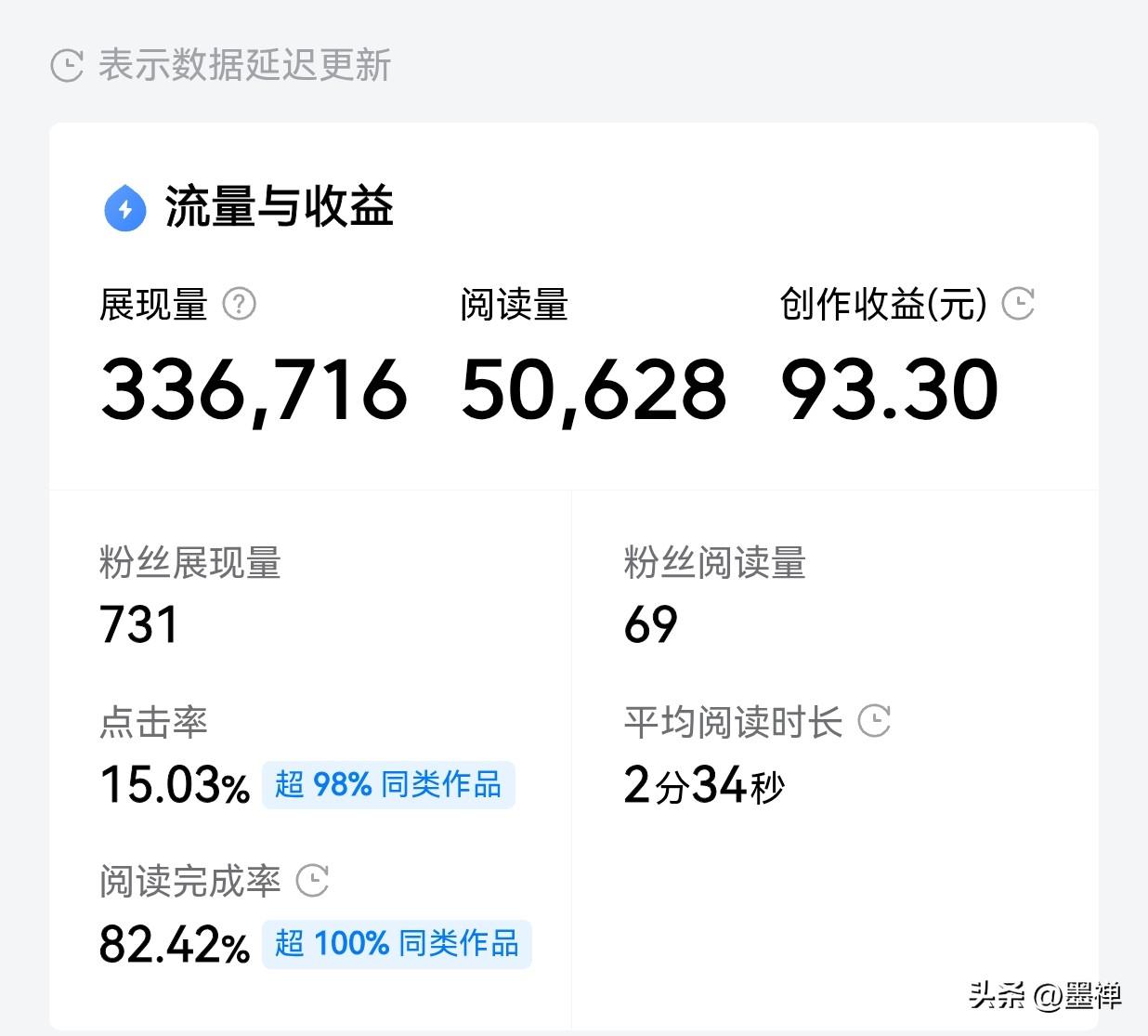The width and height of the screenshot is (1148, 1036).
Task: Click the clock icon next to 阅读完成率
Action: click(x=313, y=879)
